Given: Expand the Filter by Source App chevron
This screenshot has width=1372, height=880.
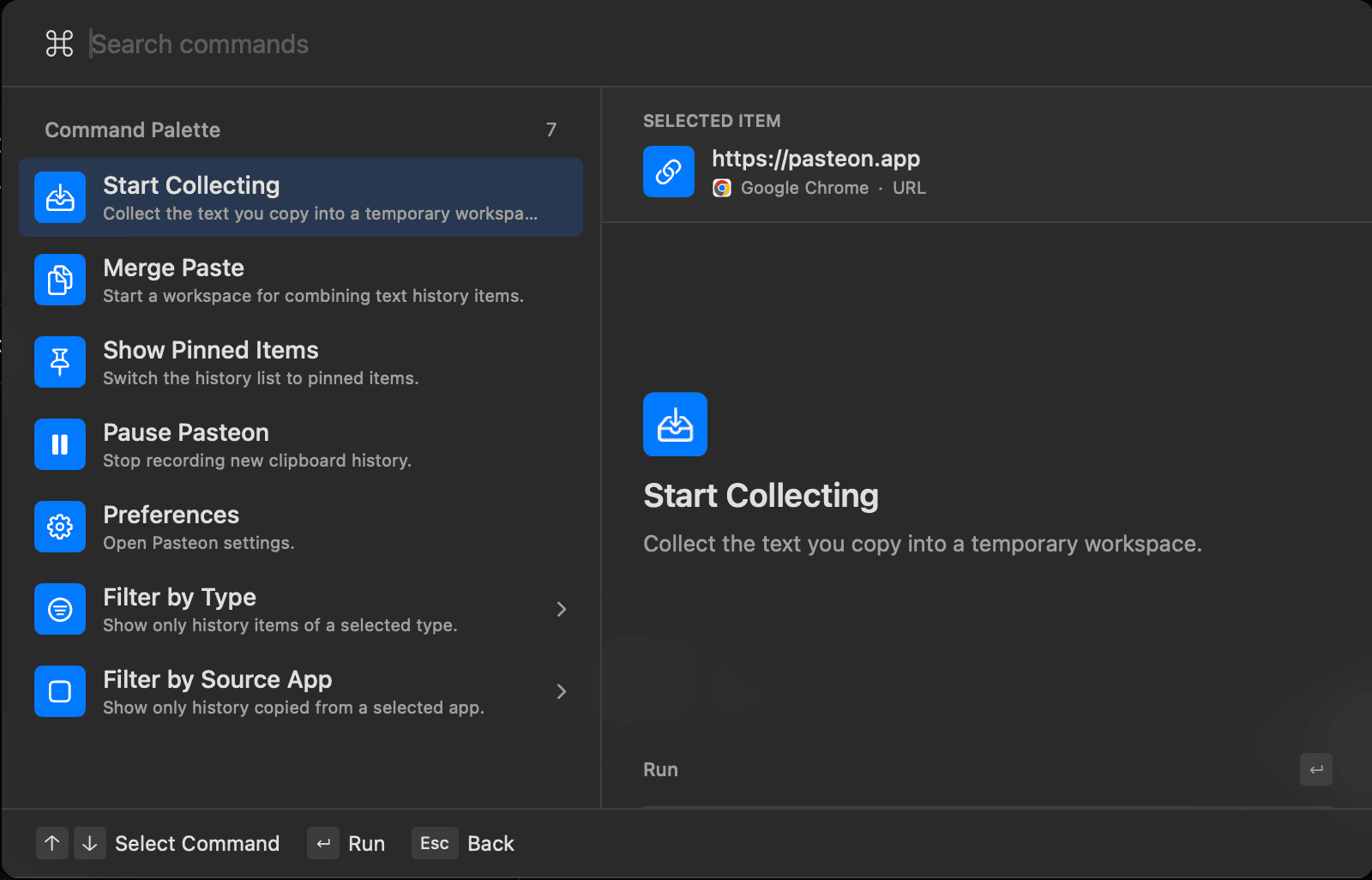Looking at the screenshot, I should [x=562, y=691].
